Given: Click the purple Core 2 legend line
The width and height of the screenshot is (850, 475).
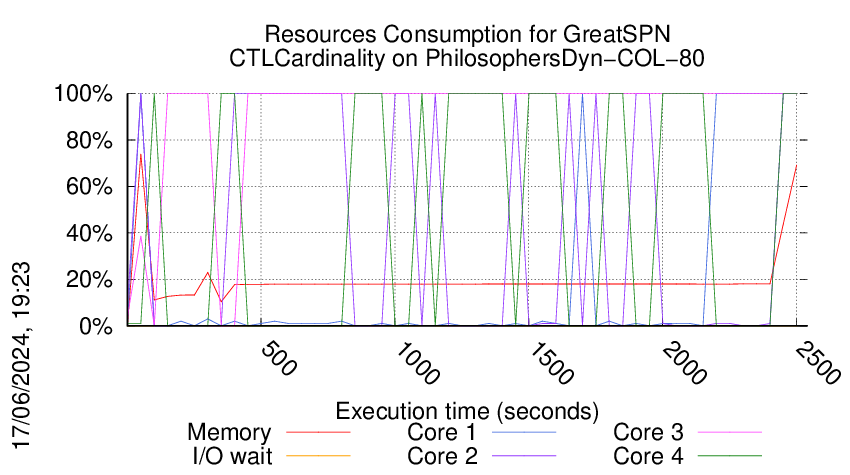Looking at the screenshot, I should click(524, 456).
